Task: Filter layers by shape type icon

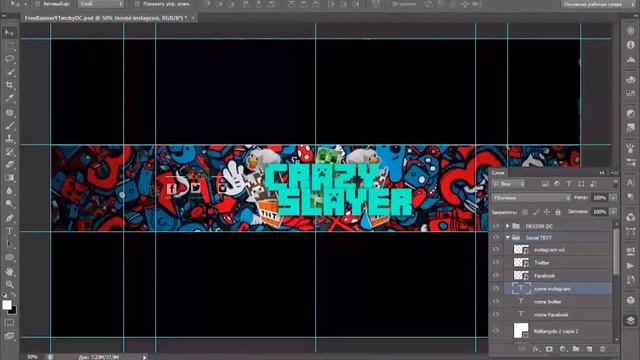Action: [581, 184]
